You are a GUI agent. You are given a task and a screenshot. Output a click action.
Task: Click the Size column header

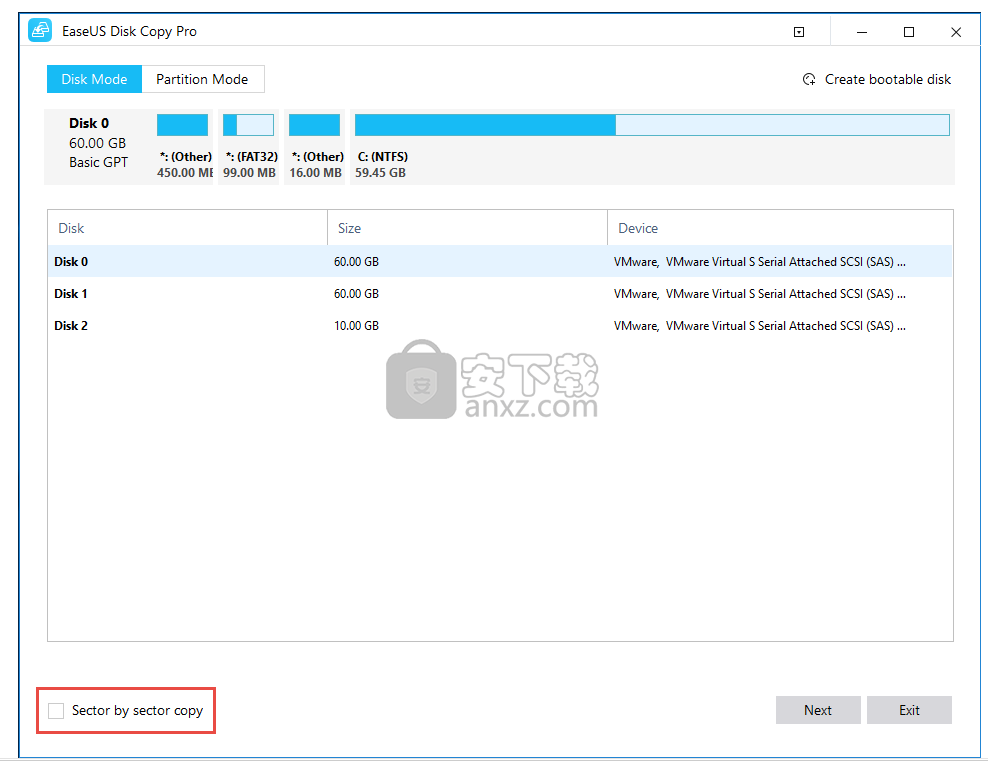point(468,228)
